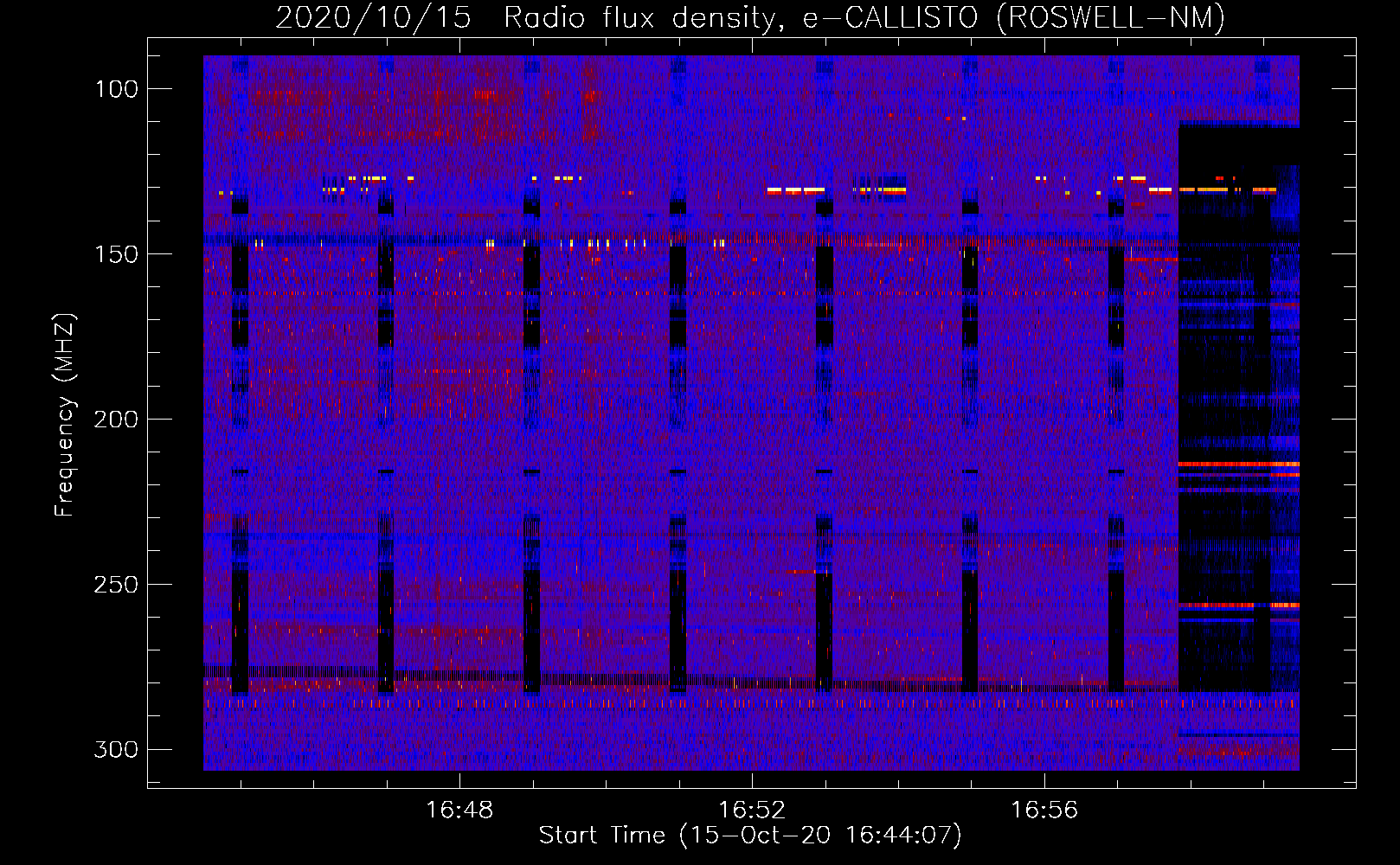Image resolution: width=1400 pixels, height=865 pixels.
Task: Click the '16:48' time tick label
Action: pos(459,810)
